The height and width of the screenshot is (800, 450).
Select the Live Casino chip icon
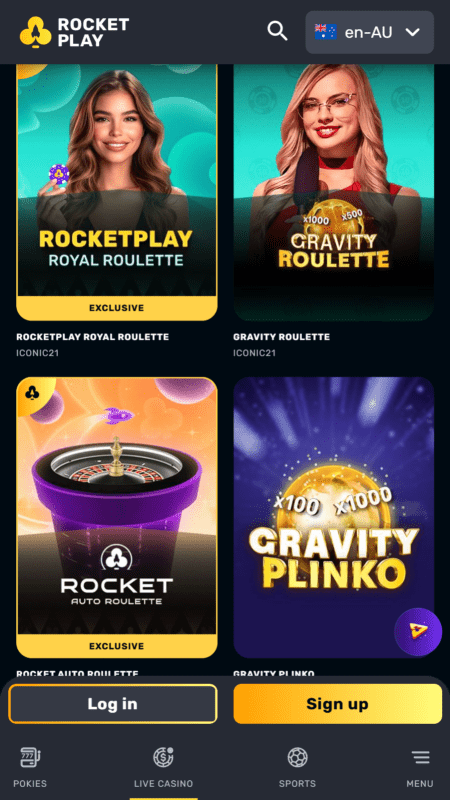coord(163,757)
